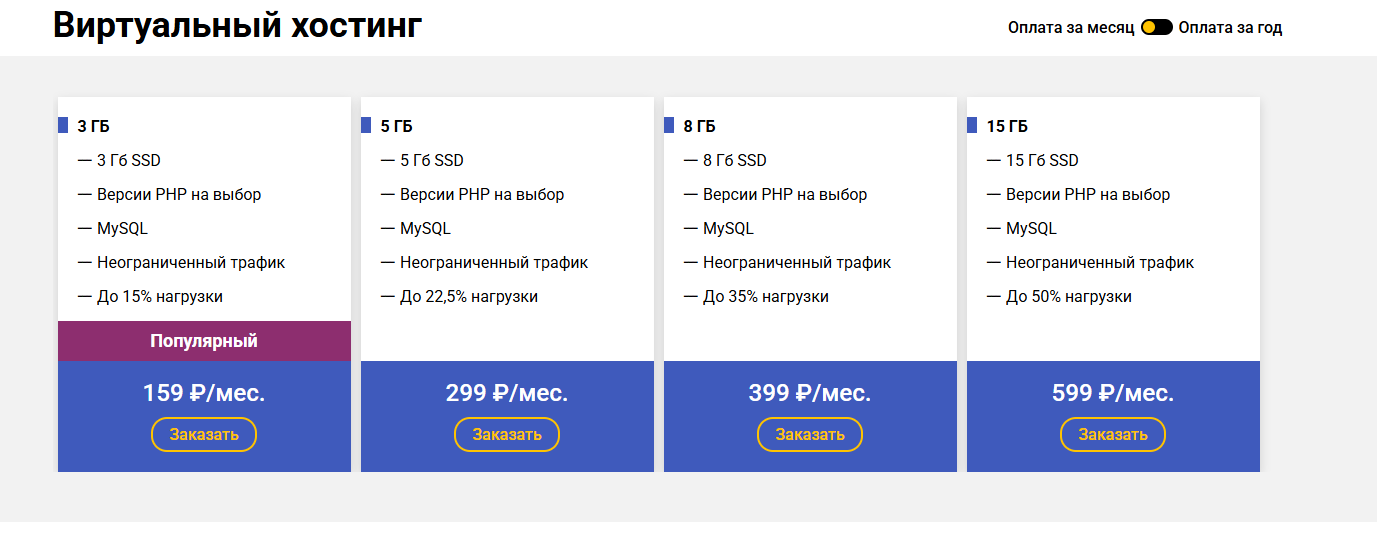The height and width of the screenshot is (546, 1377).
Task: Click the purple "Популярный" banner
Action: click(x=204, y=341)
